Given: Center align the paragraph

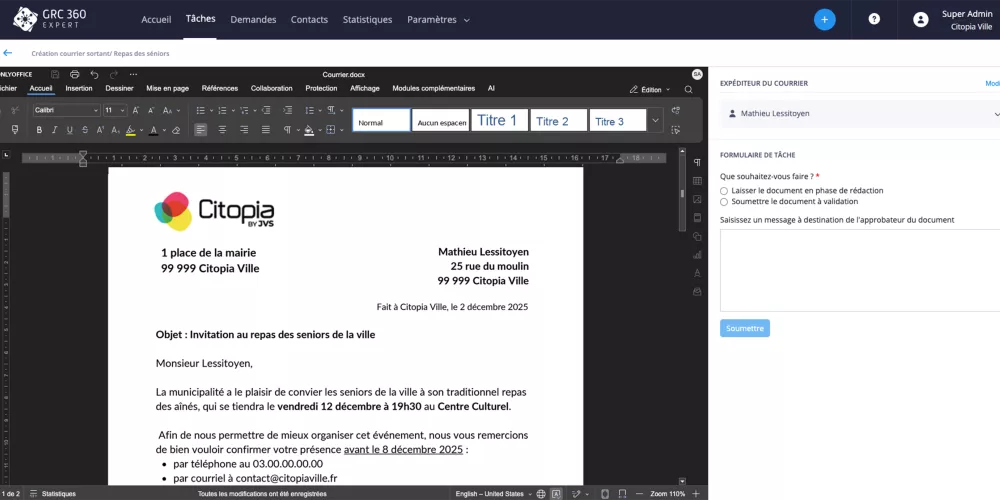Looking at the screenshot, I should [x=221, y=130].
